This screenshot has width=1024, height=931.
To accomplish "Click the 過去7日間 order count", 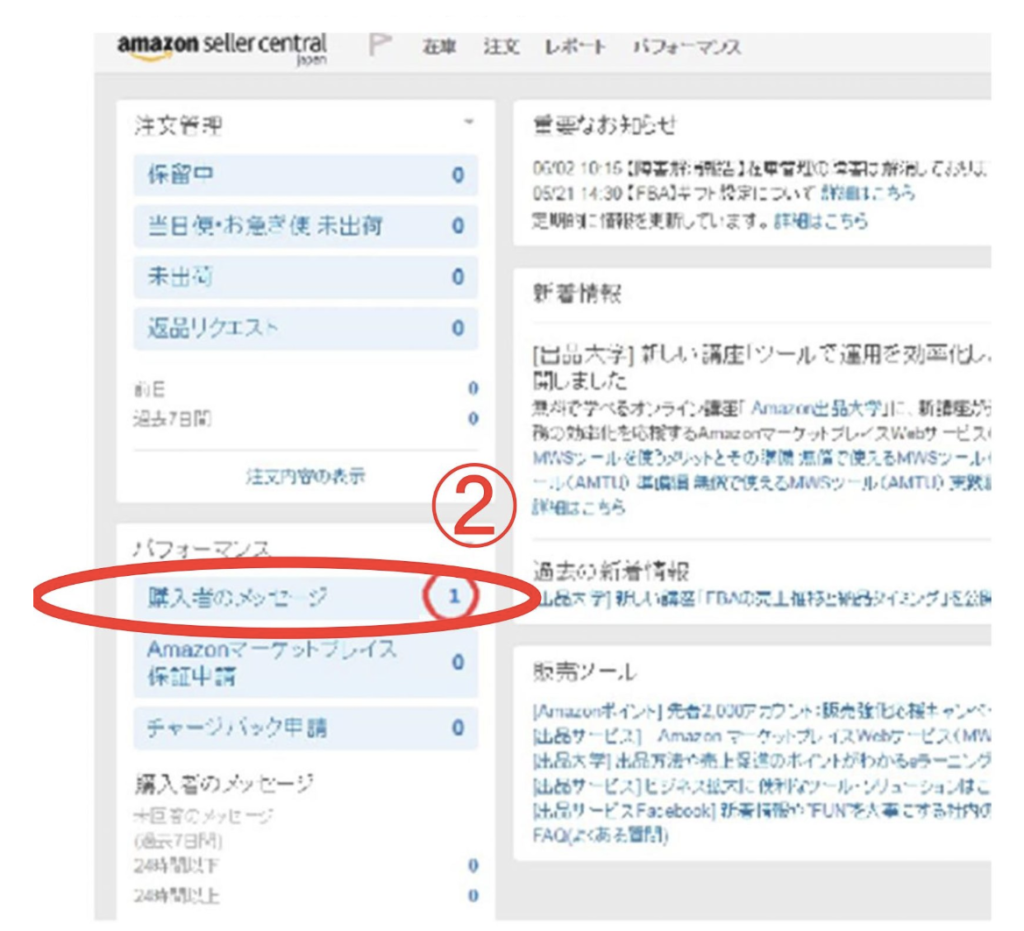I will (x=473, y=418).
